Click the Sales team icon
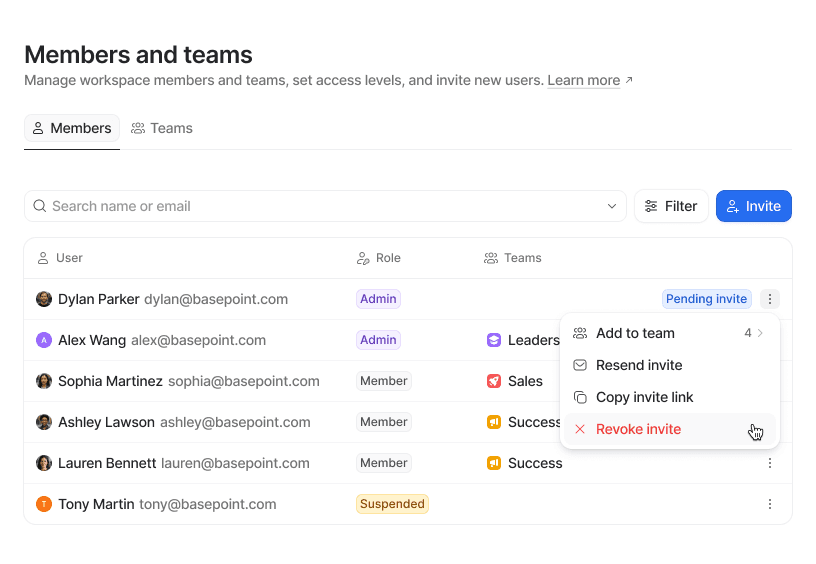Screen dimensions: 816x564 (x=494, y=381)
